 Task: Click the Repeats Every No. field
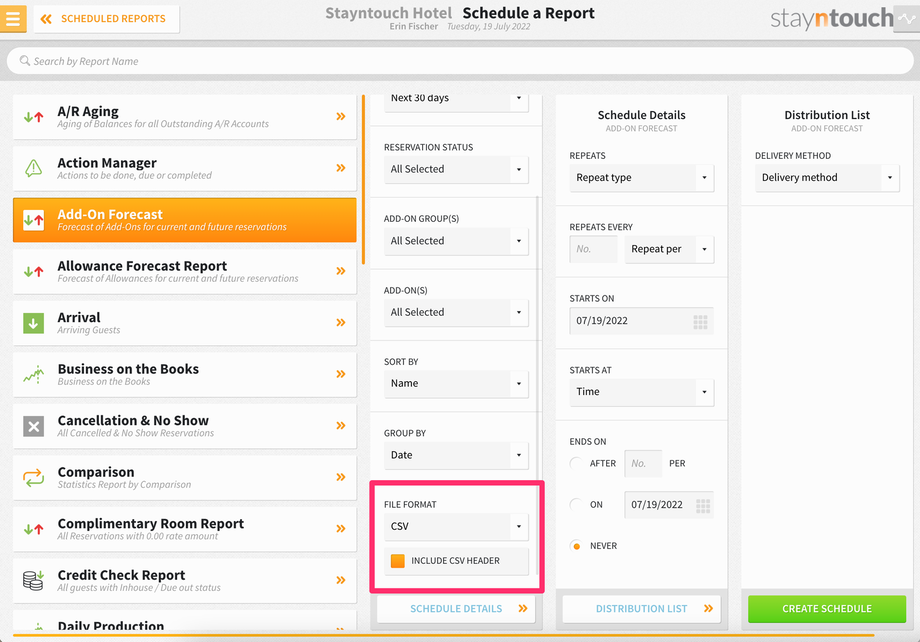click(593, 249)
